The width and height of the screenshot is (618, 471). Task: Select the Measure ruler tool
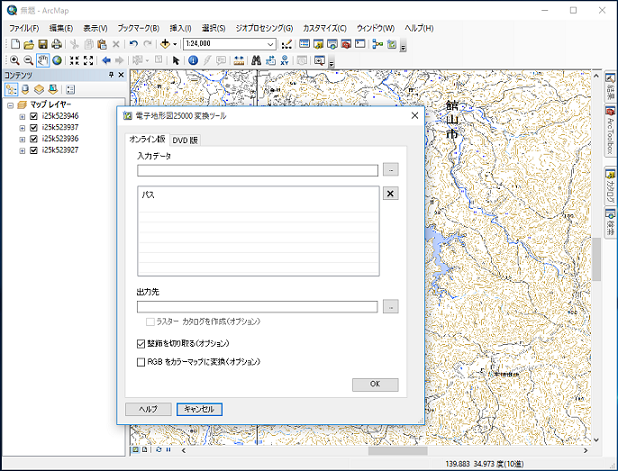pos(238,60)
